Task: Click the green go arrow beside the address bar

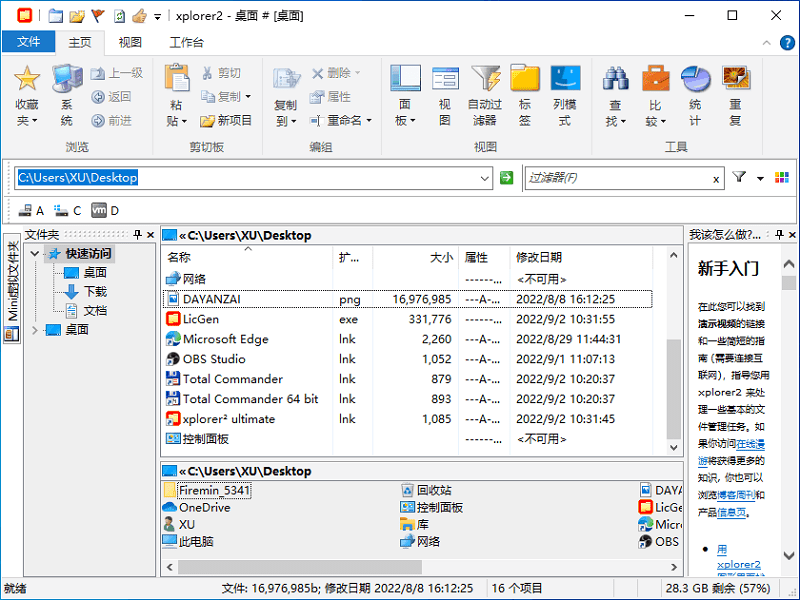Action: coord(506,177)
